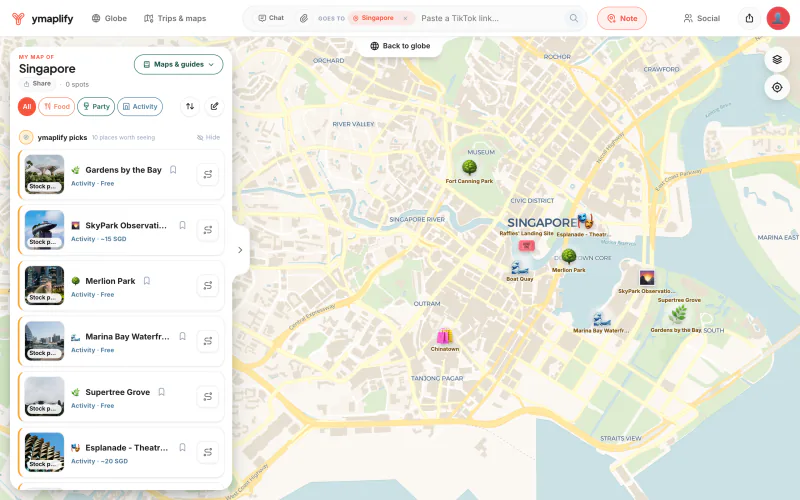800x500 pixels.
Task: Click the Boat Quay wave marker
Action: (519, 267)
